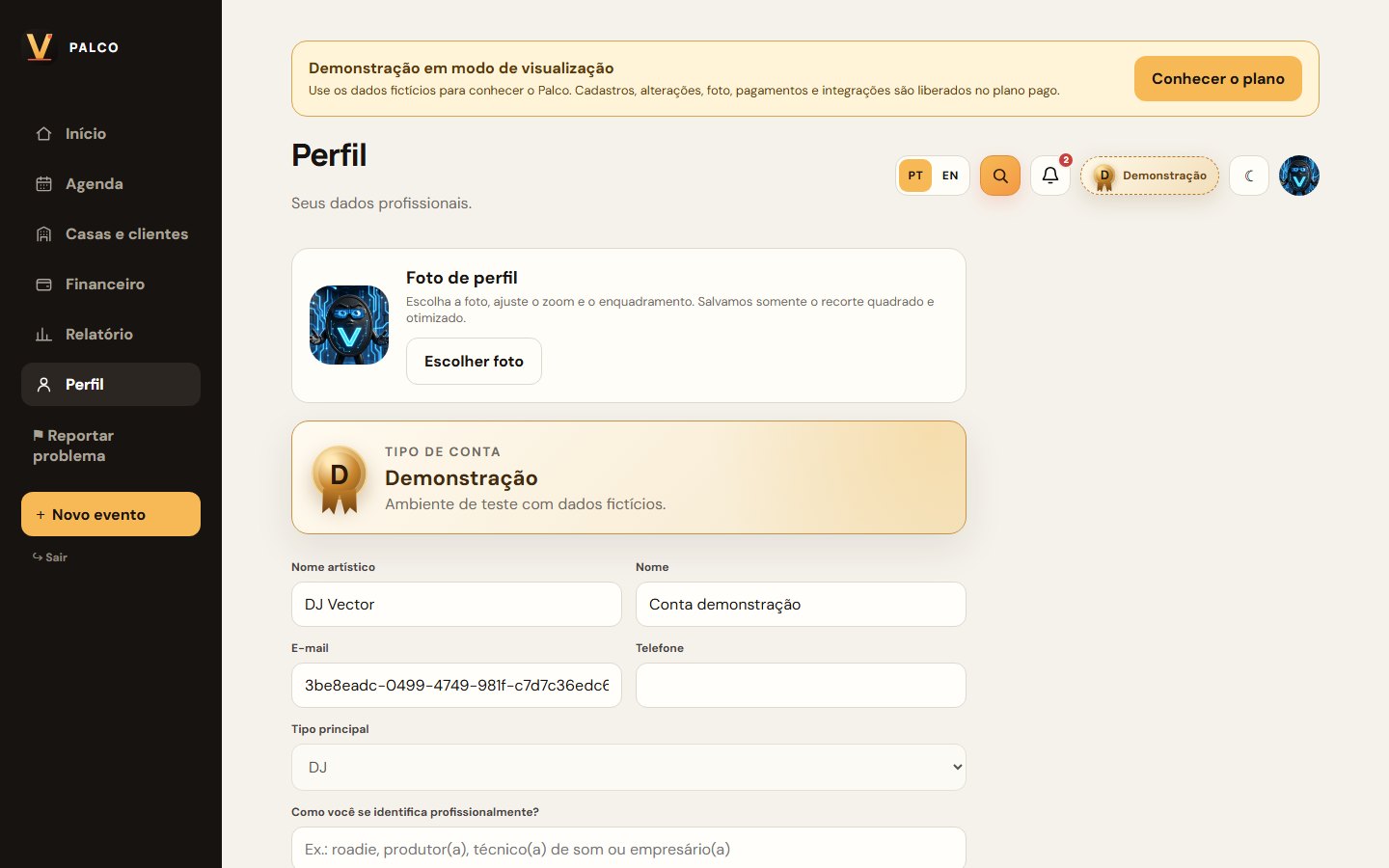The height and width of the screenshot is (868, 1389).
Task: Click the Nome field with Conta demonstração
Action: click(801, 605)
